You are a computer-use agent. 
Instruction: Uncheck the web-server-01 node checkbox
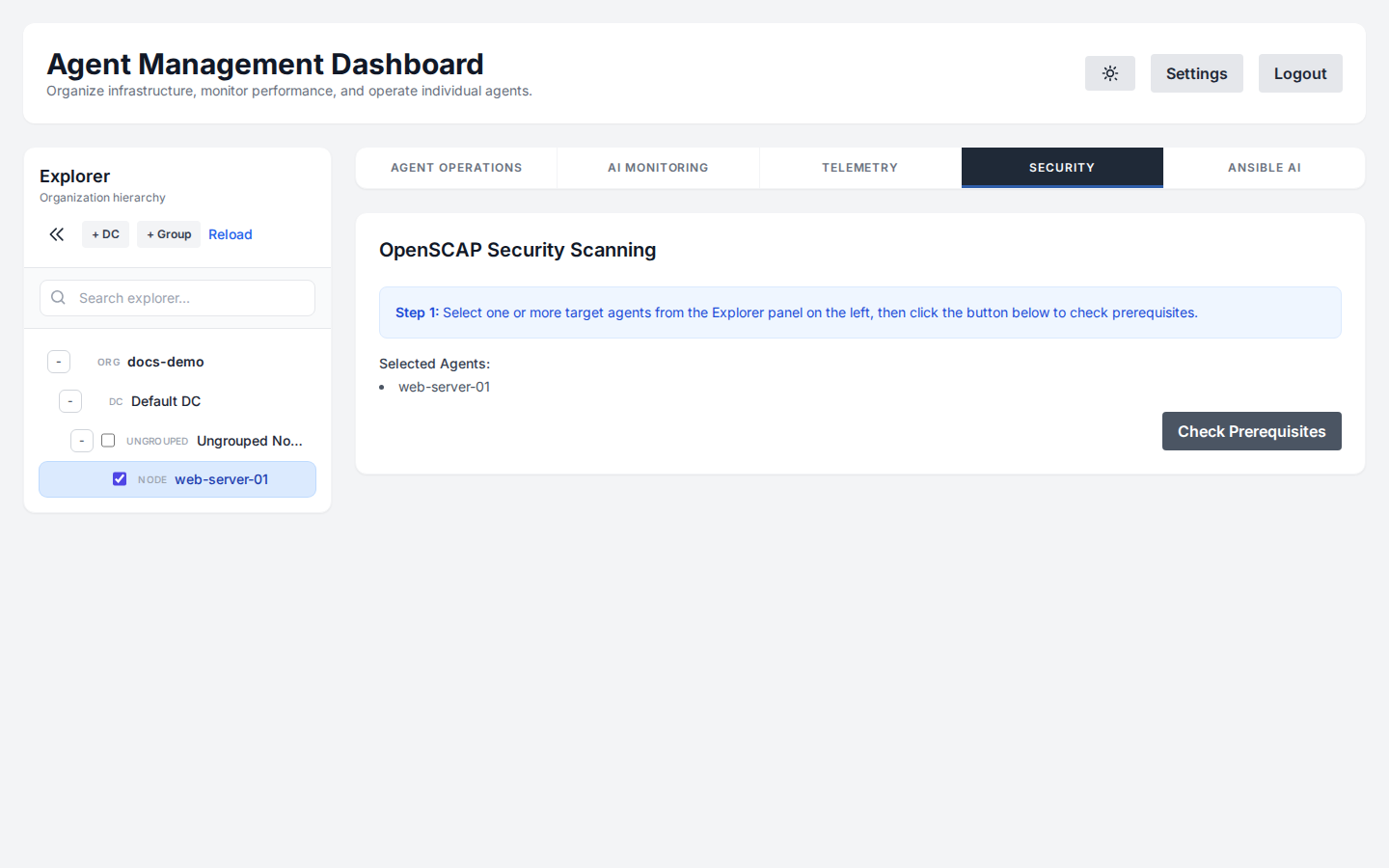120,479
